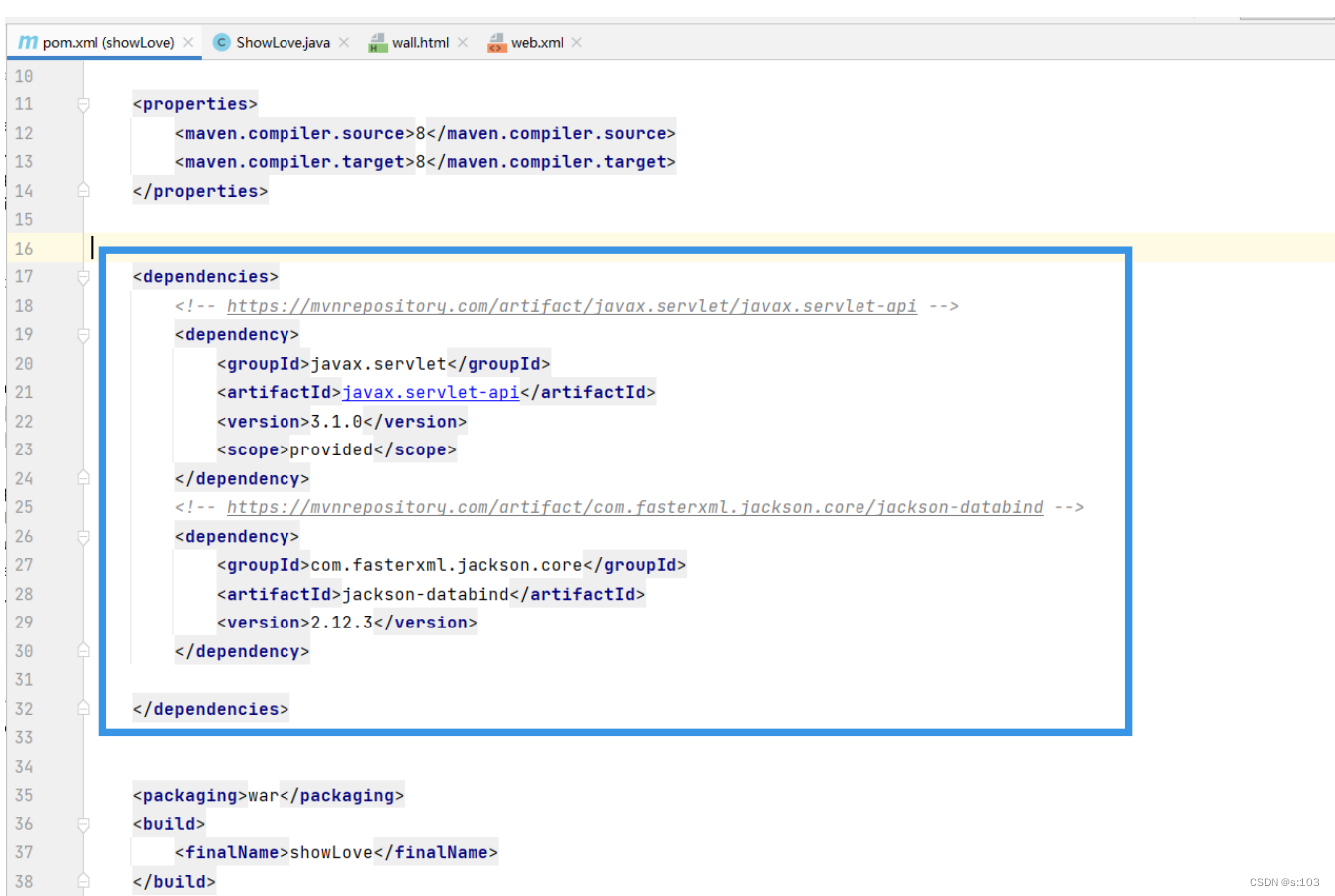Viewport: 1335px width, 896px height.
Task: Collapse the dependencies block at line 17
Action: (84, 276)
